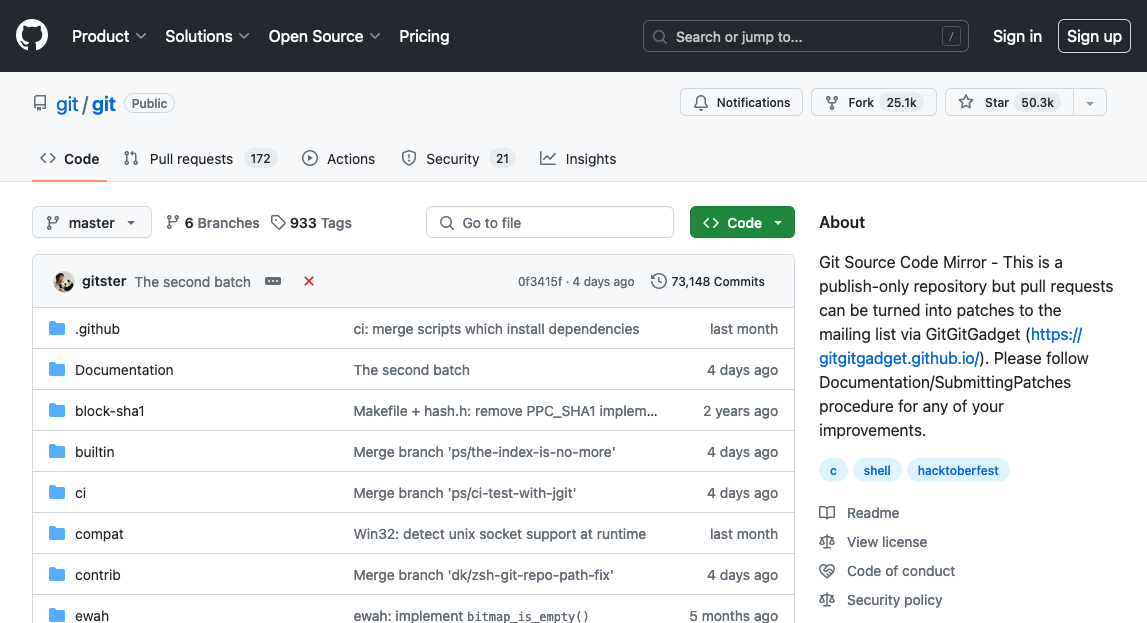Screen dimensions: 1147x623
Task: Click the scale icon beside Security policy
Action: (x=827, y=600)
